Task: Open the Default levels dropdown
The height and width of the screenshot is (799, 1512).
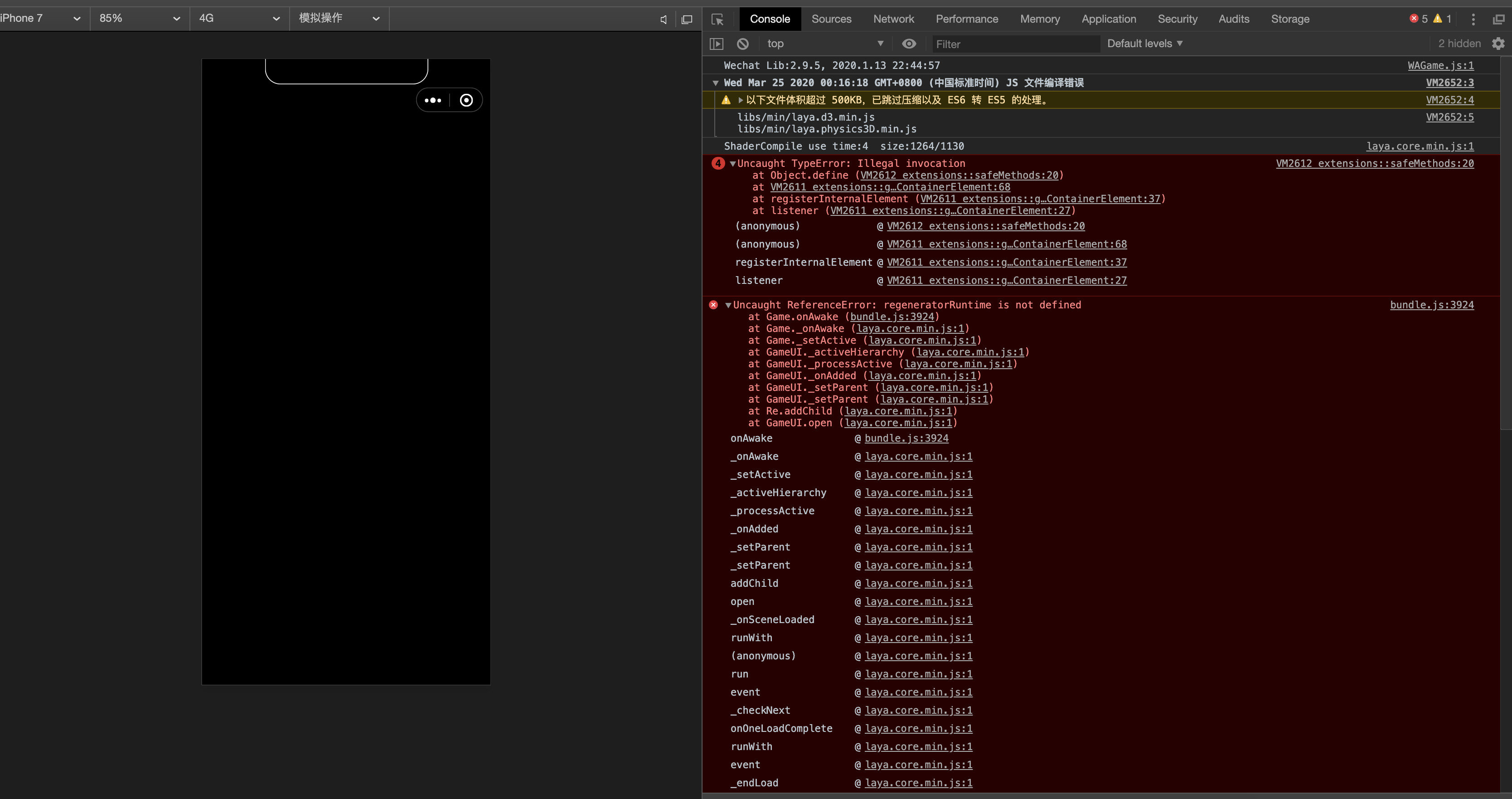Action: click(1144, 44)
